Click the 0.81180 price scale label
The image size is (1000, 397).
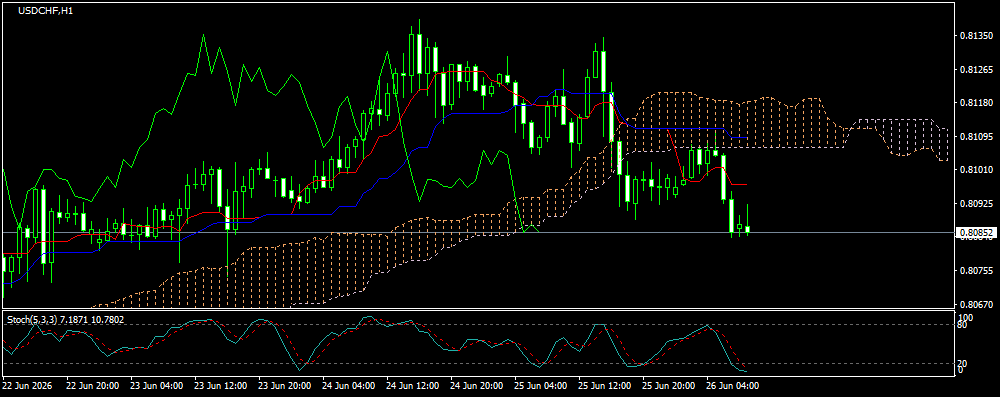(x=976, y=103)
